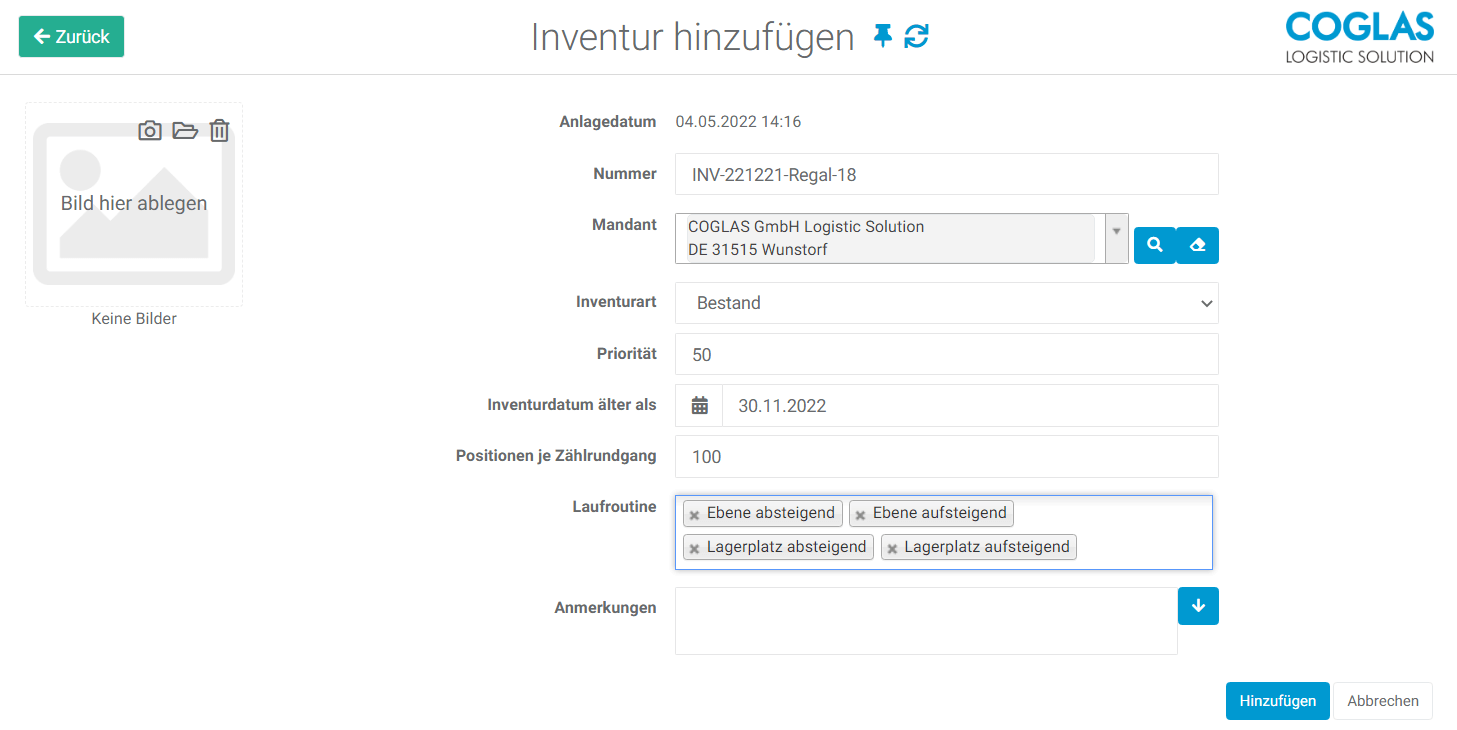1457x730 pixels.
Task: Open image file via folder icon
Action: pyautogui.click(x=185, y=131)
